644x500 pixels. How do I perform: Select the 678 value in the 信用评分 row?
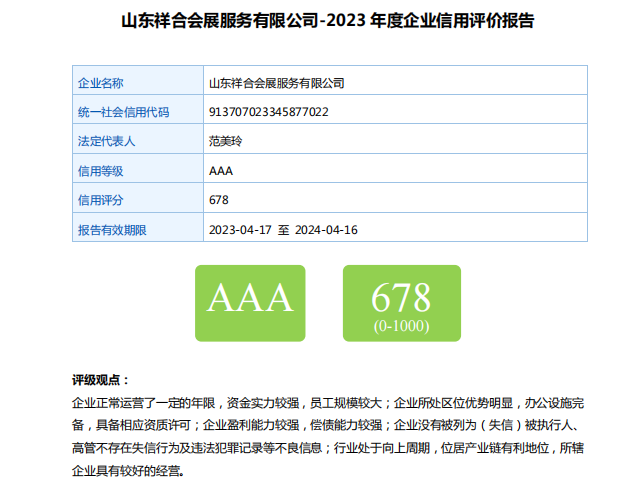[218, 200]
